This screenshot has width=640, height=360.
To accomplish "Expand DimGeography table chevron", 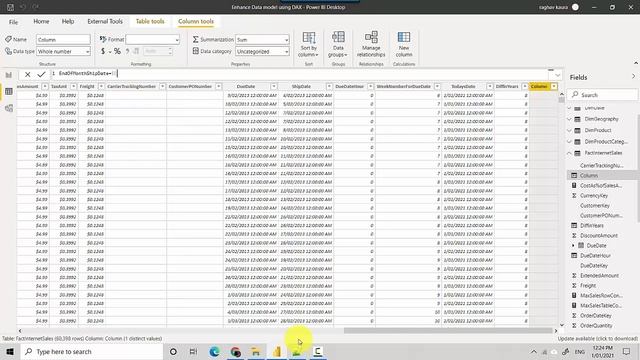I will (569, 119).
